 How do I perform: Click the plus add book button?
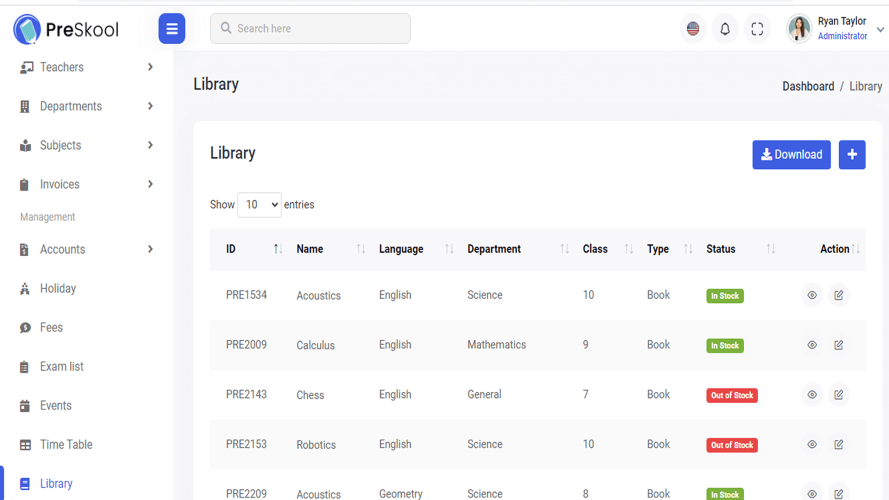(x=852, y=155)
